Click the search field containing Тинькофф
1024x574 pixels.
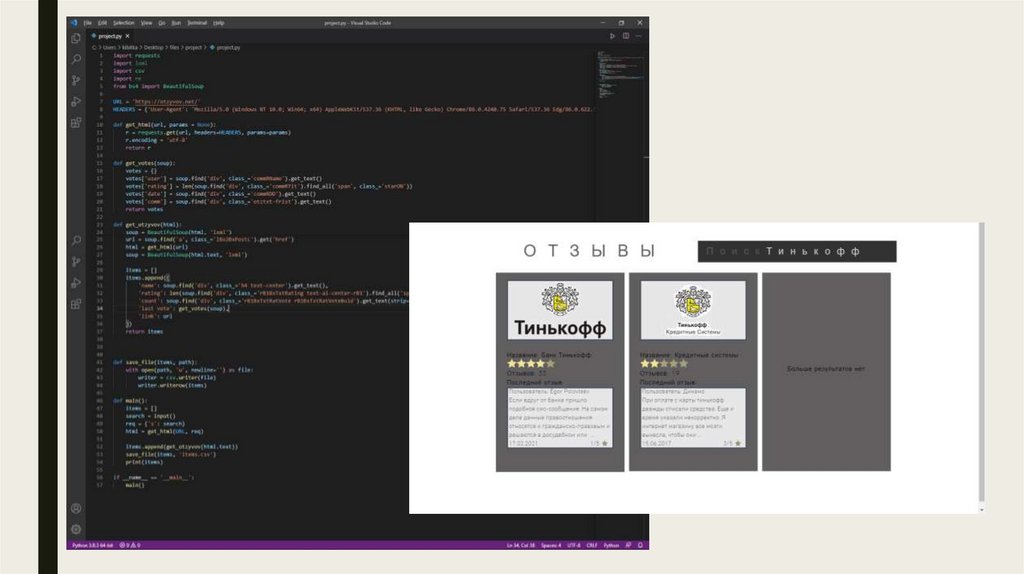point(797,251)
